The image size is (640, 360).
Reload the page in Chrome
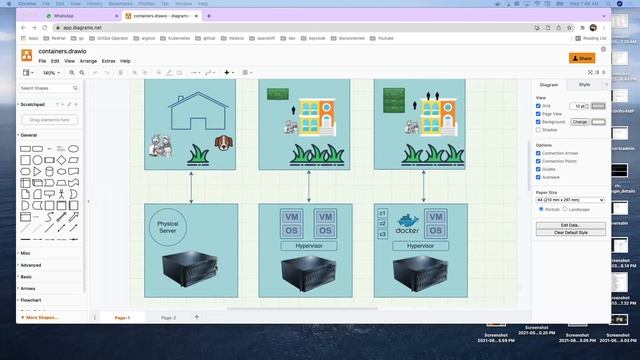coord(44,28)
